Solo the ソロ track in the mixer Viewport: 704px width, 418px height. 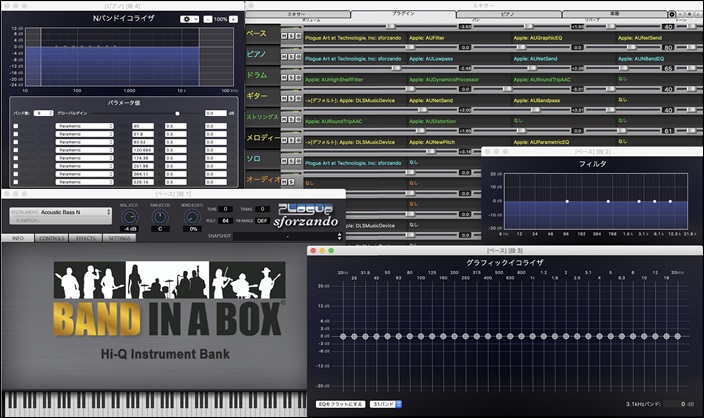tap(291, 161)
